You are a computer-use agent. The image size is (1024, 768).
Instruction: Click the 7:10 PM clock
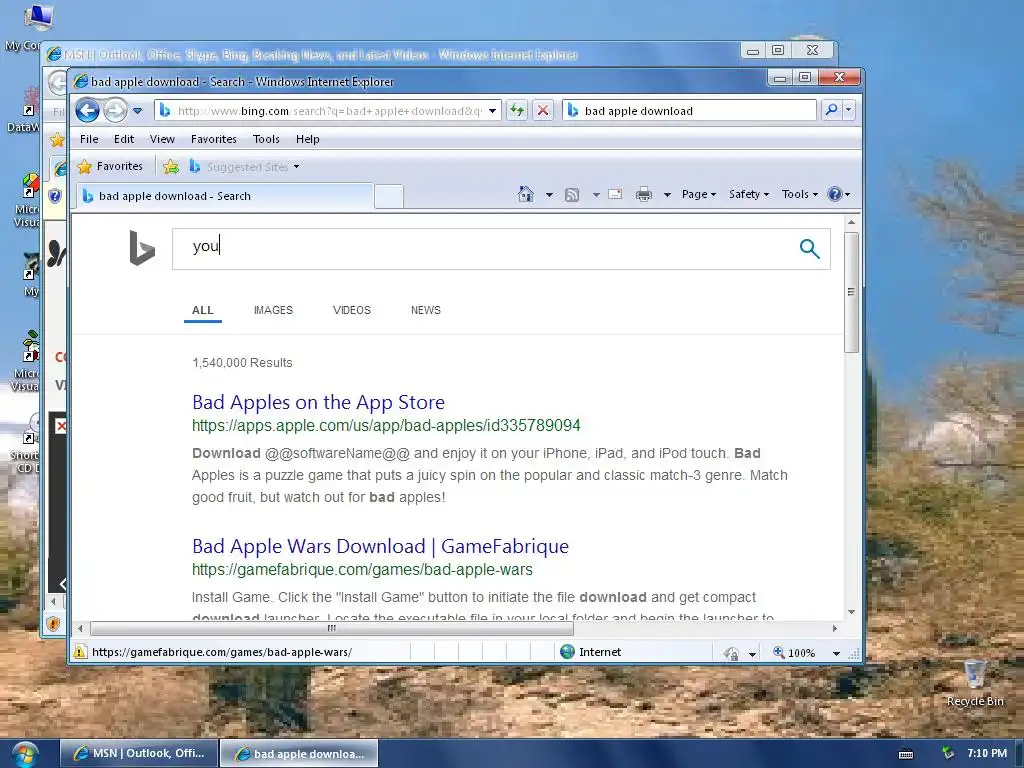tap(987, 753)
